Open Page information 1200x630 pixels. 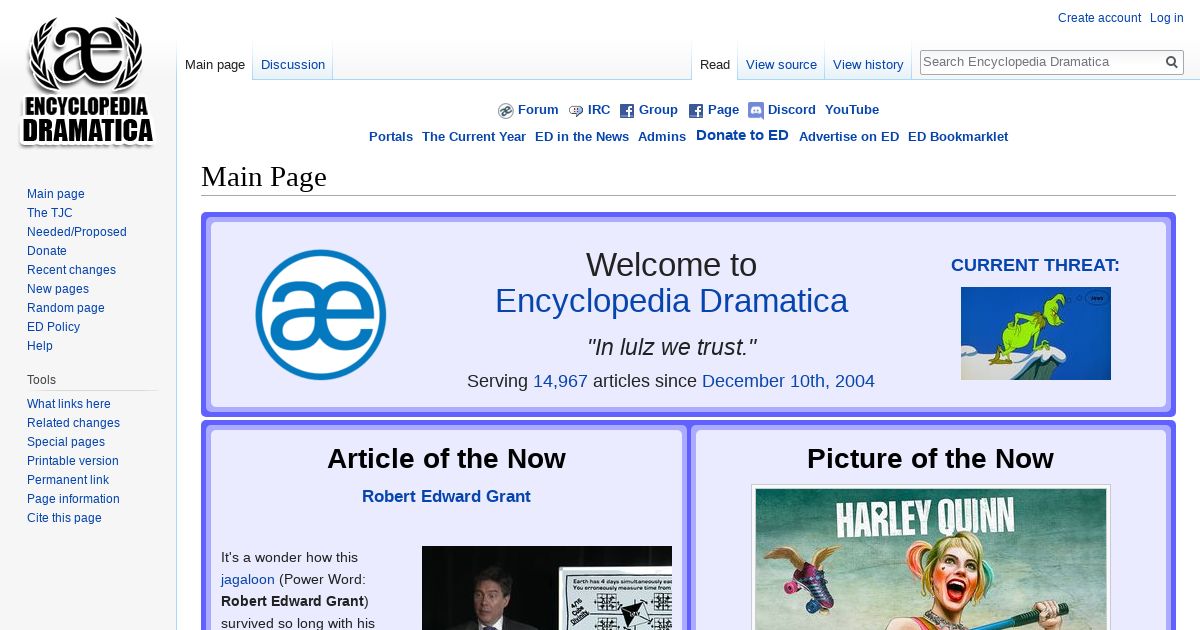coord(73,499)
